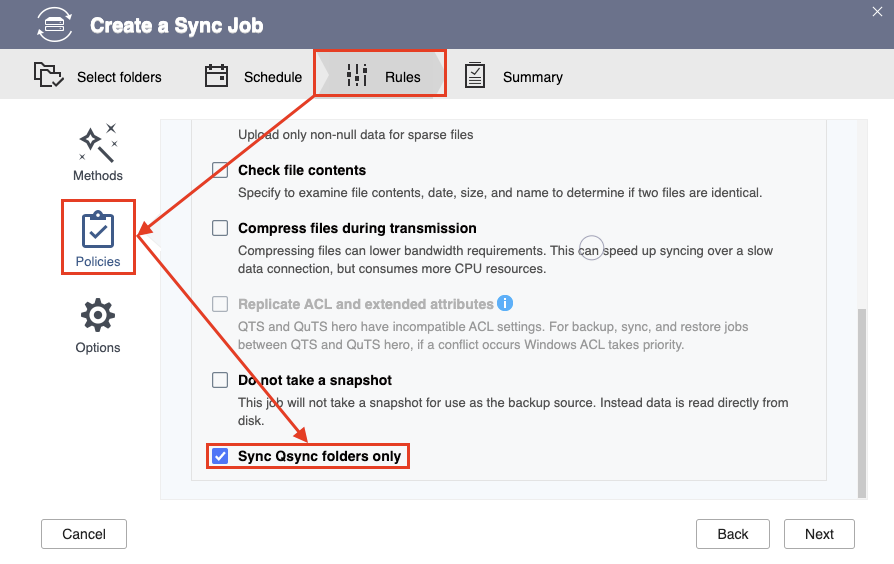
Task: Close the Create a Sync Job dialog
Action: [x=877, y=11]
